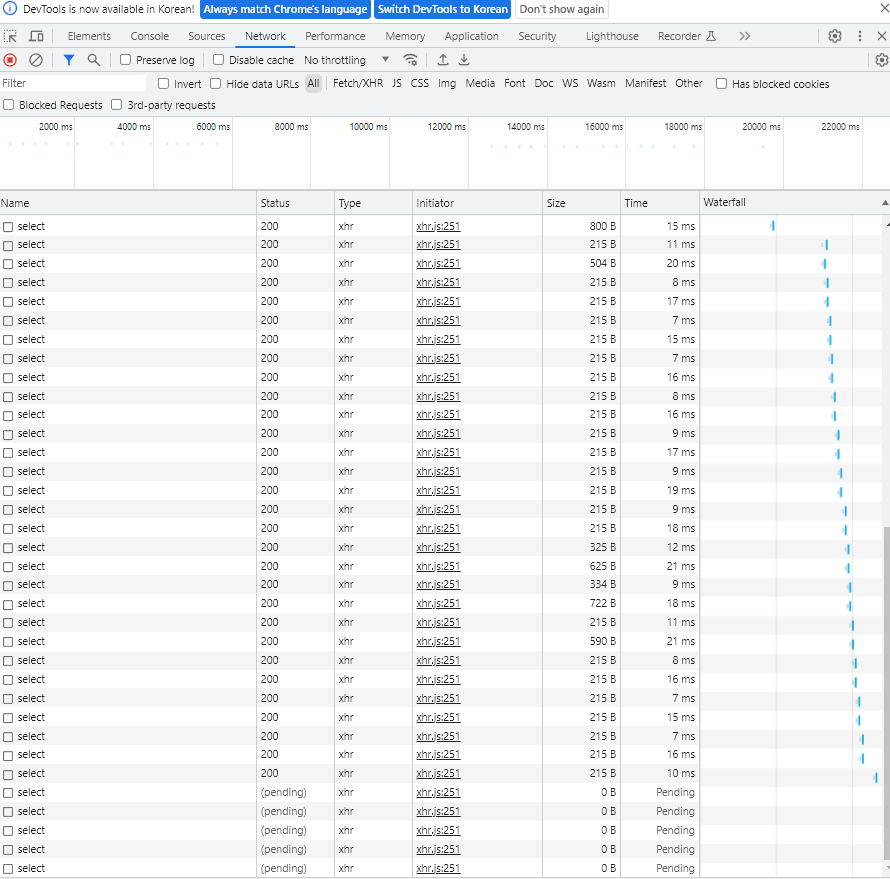Show more tabs chevron
This screenshot has width=890, height=879.
coord(745,36)
